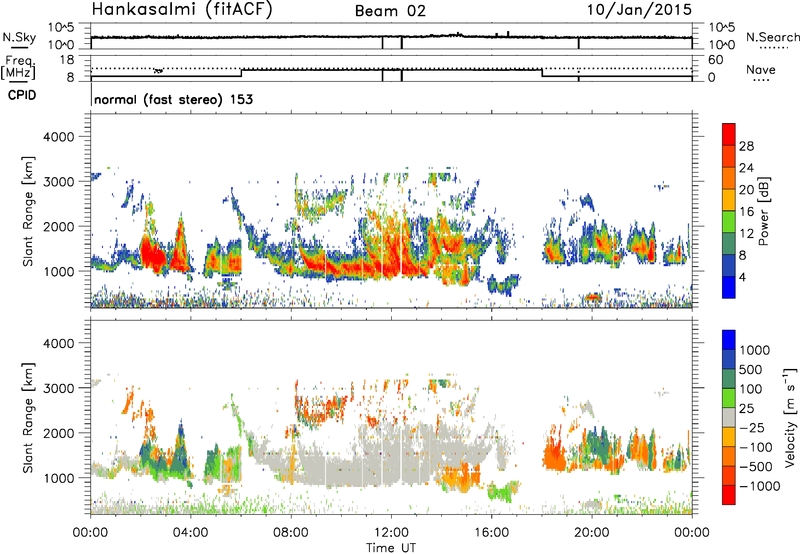Click the red bottom of velocity colorbar
Screen dimensions: 800x554
(729, 495)
